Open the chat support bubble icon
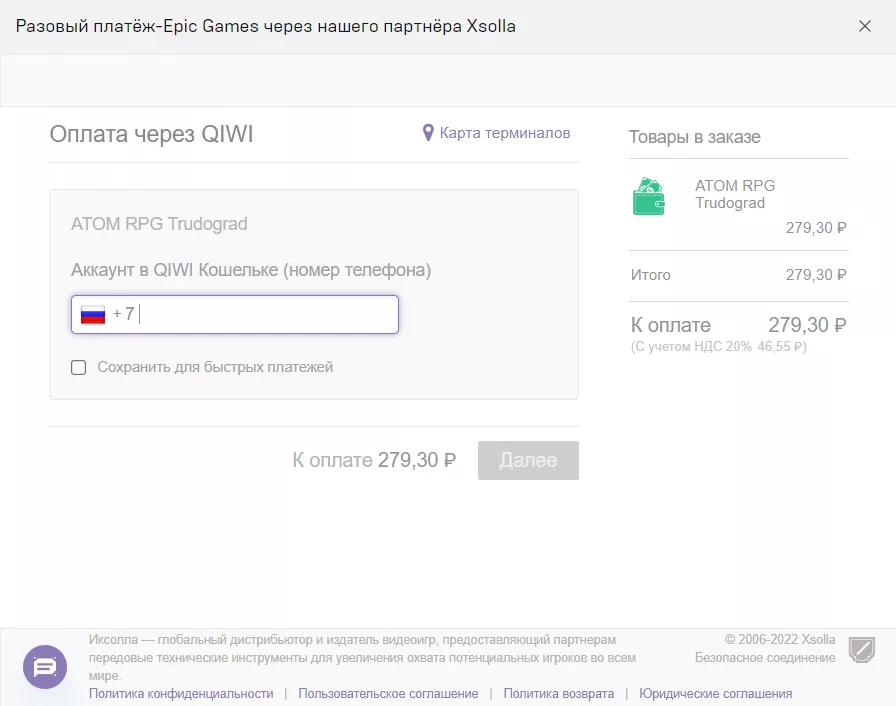Screen dimensions: 896x706 tap(45, 667)
